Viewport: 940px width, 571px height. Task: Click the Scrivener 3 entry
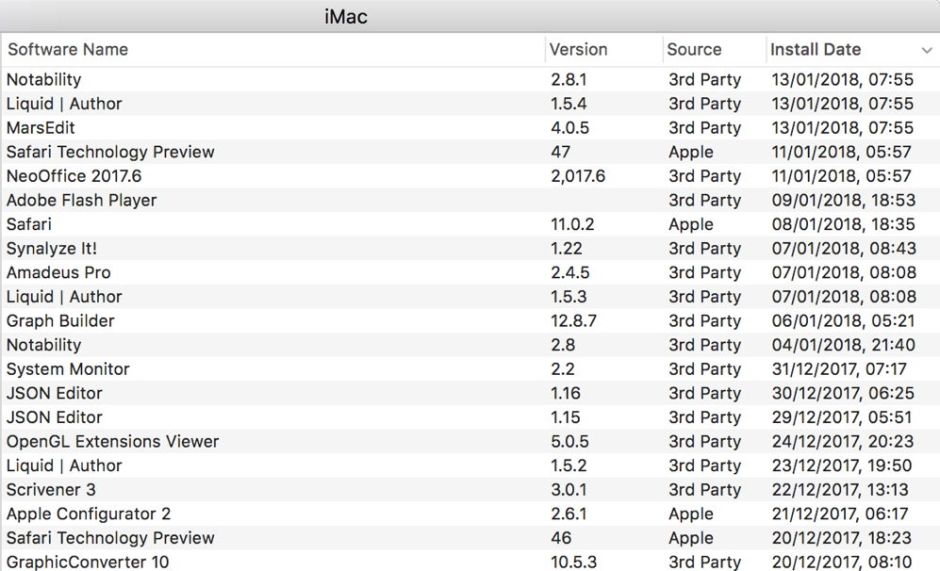[x=51, y=490]
